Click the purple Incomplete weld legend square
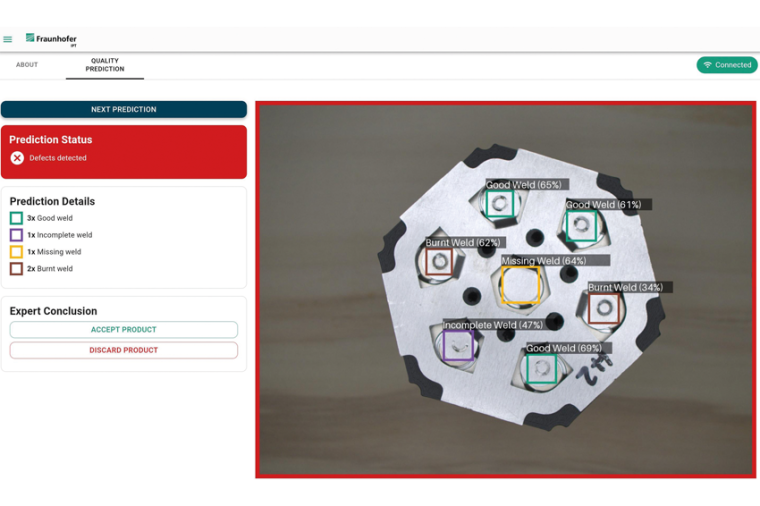760x506 pixels. click(x=16, y=235)
